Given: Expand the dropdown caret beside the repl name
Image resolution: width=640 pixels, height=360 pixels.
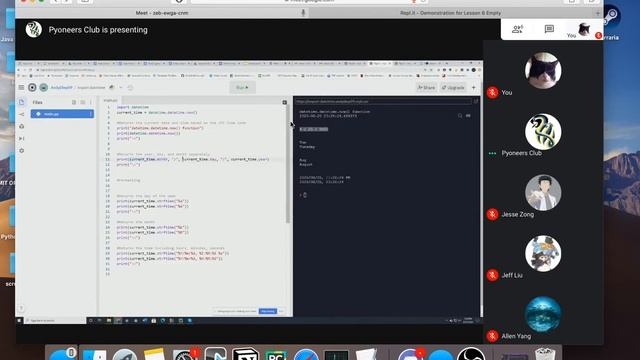Looking at the screenshot, I should pos(121,87).
